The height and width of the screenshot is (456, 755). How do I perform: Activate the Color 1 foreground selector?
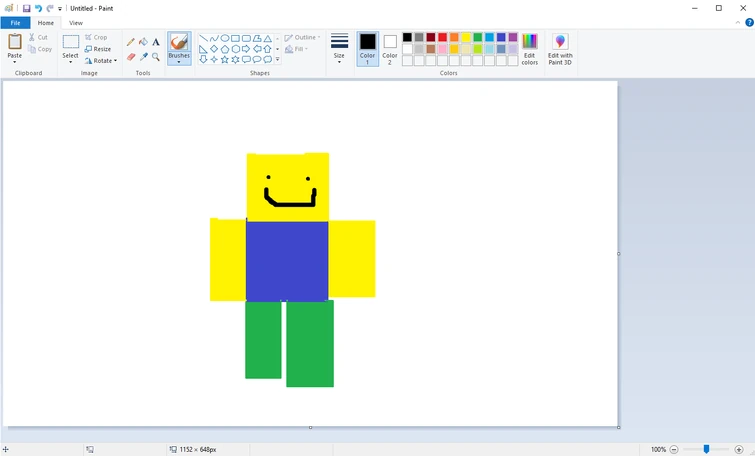pyautogui.click(x=367, y=49)
